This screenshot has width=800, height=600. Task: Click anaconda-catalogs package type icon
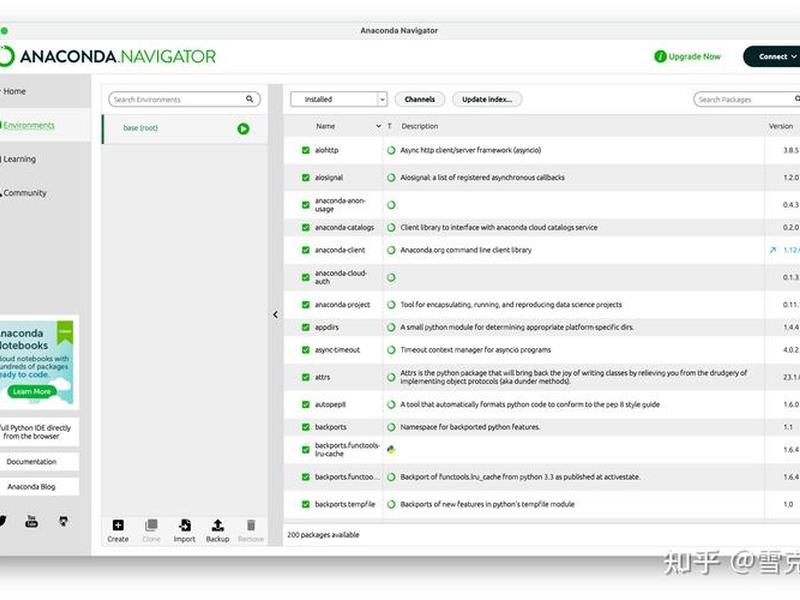(x=391, y=228)
